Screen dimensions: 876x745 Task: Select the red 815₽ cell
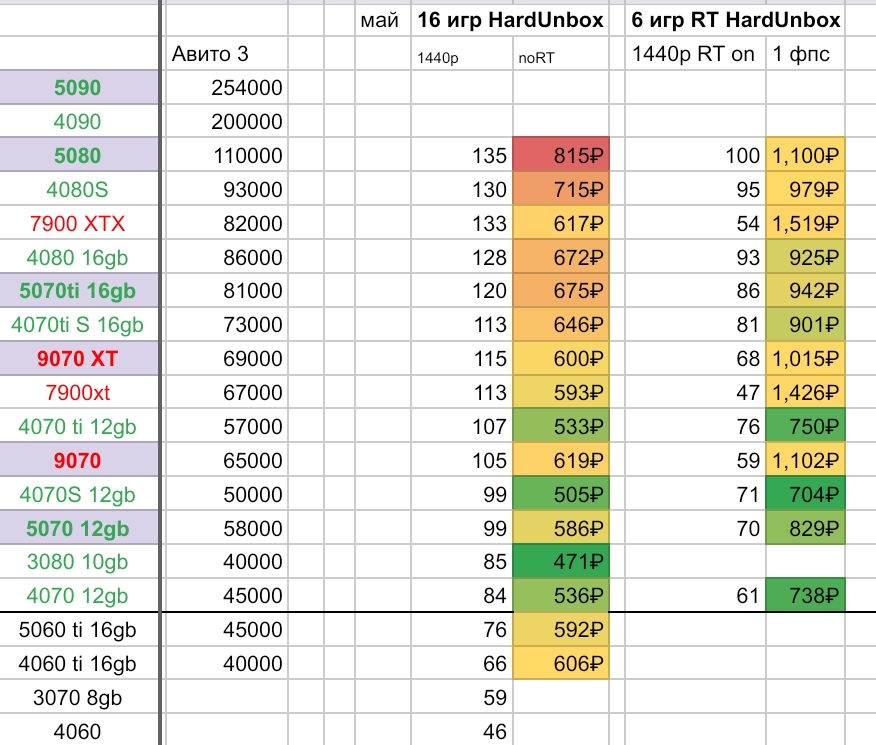[561, 155]
